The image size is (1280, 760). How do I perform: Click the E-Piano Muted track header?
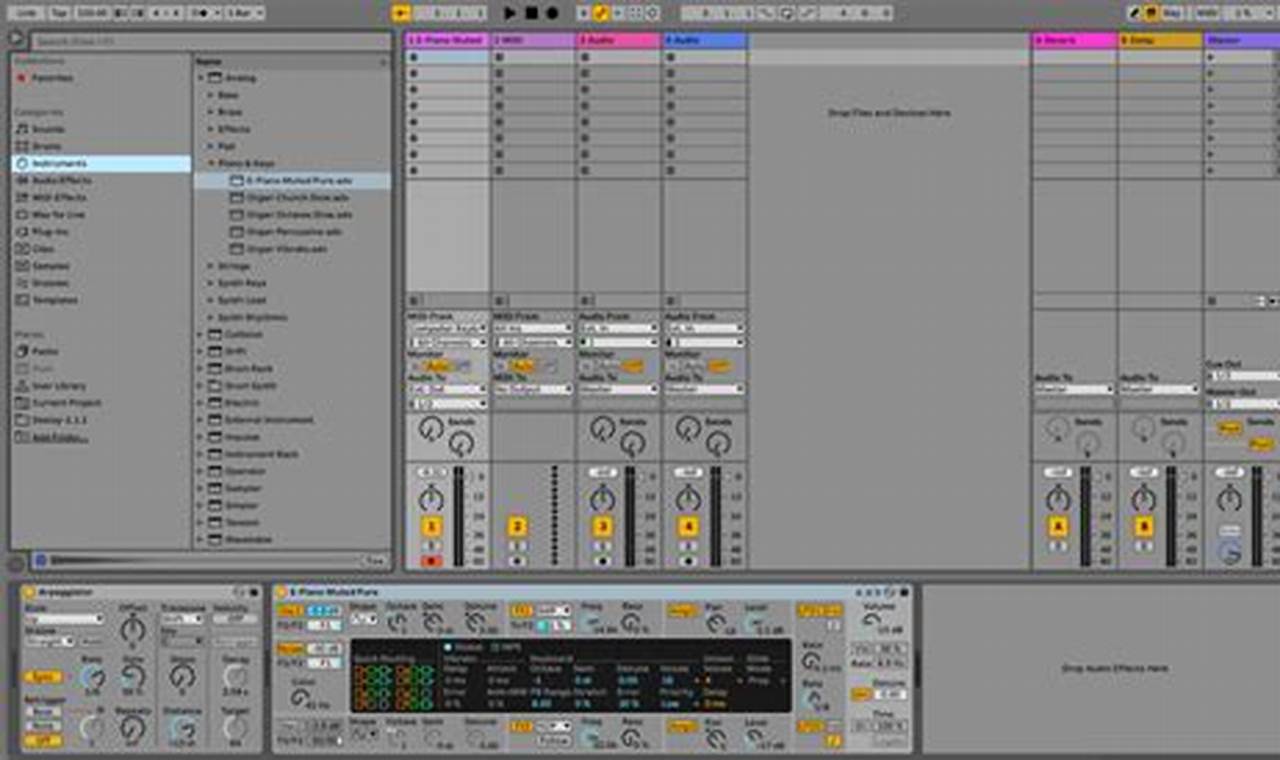click(447, 40)
